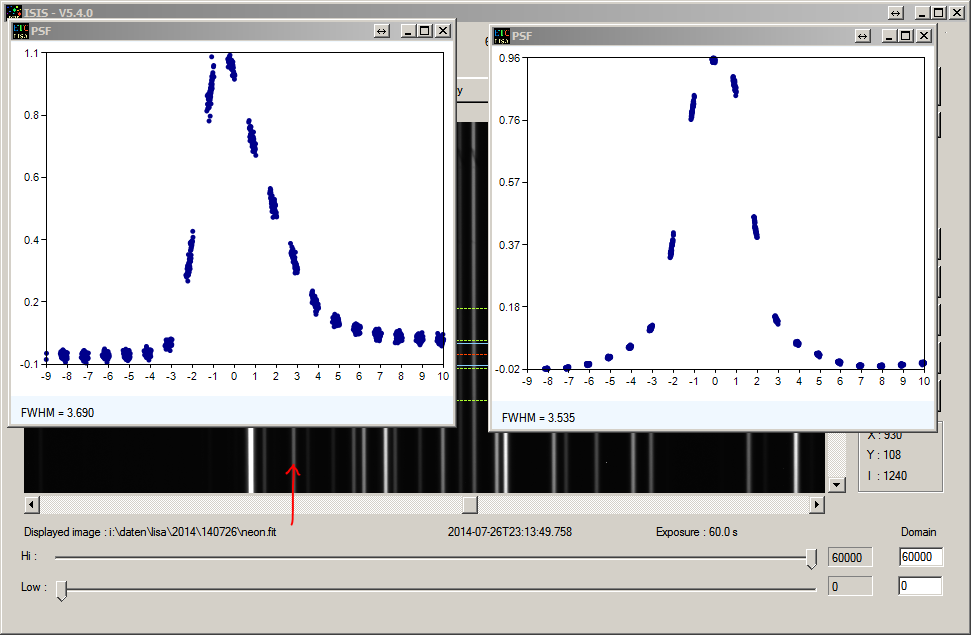Click the double-arrow button in left PSF window
971x635 pixels.
pos(381,31)
